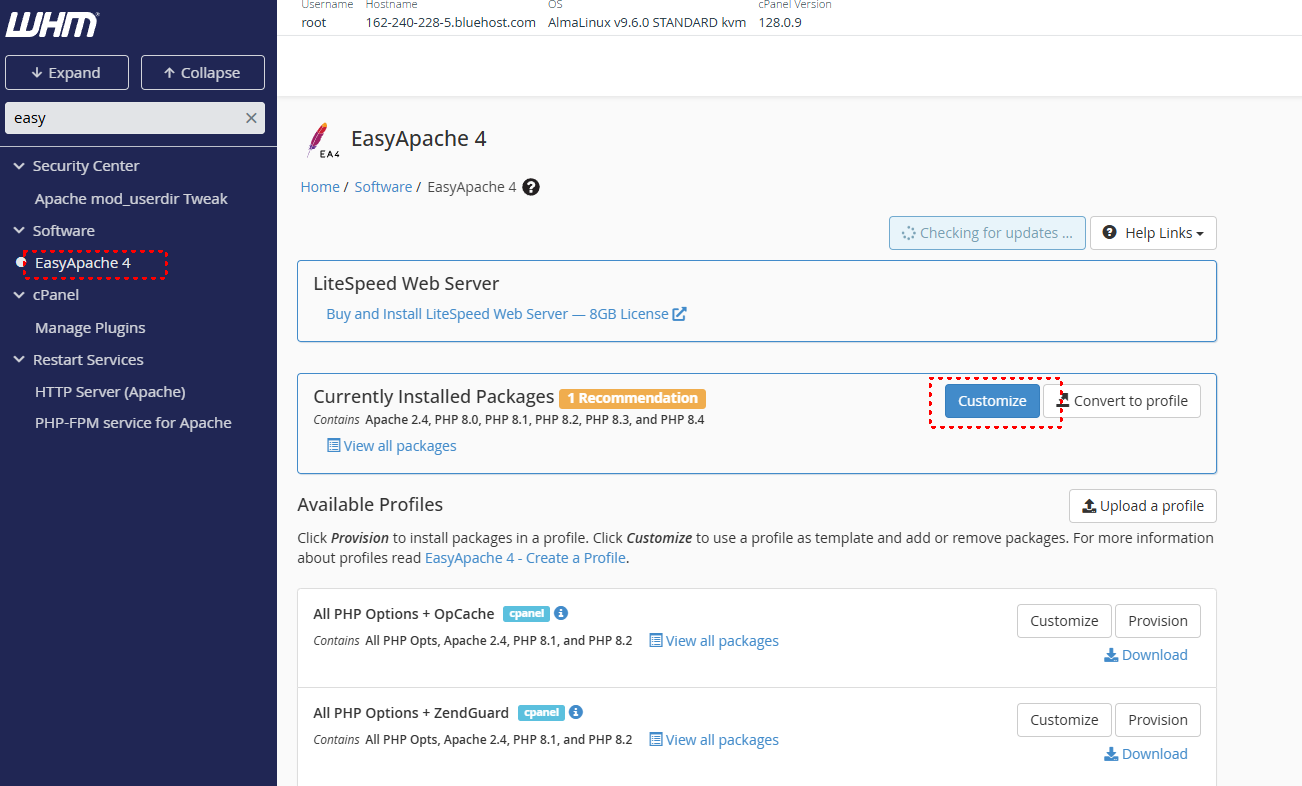The height and width of the screenshot is (786, 1302).
Task: Click Upload a profile
Action: coord(1143,506)
